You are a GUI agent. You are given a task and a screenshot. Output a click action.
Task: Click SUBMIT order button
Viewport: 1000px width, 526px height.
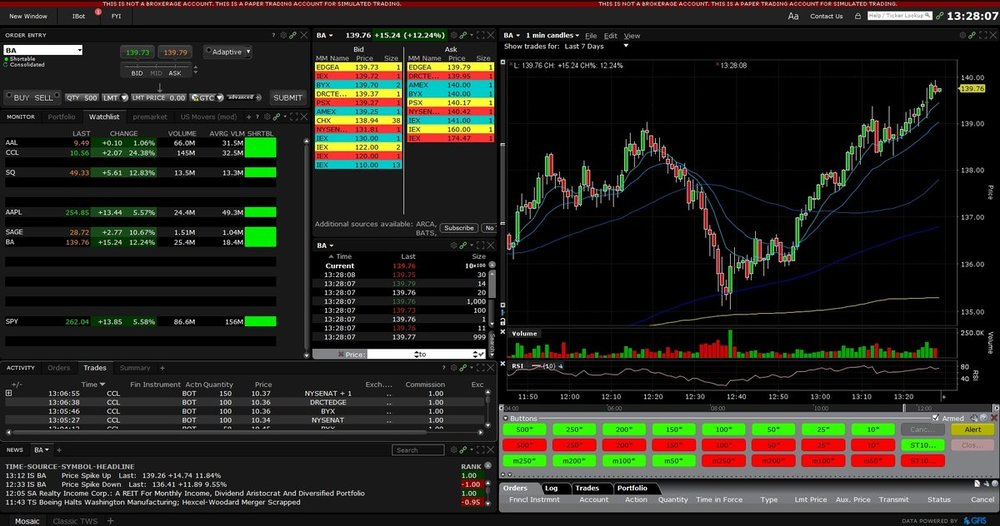pyautogui.click(x=288, y=98)
